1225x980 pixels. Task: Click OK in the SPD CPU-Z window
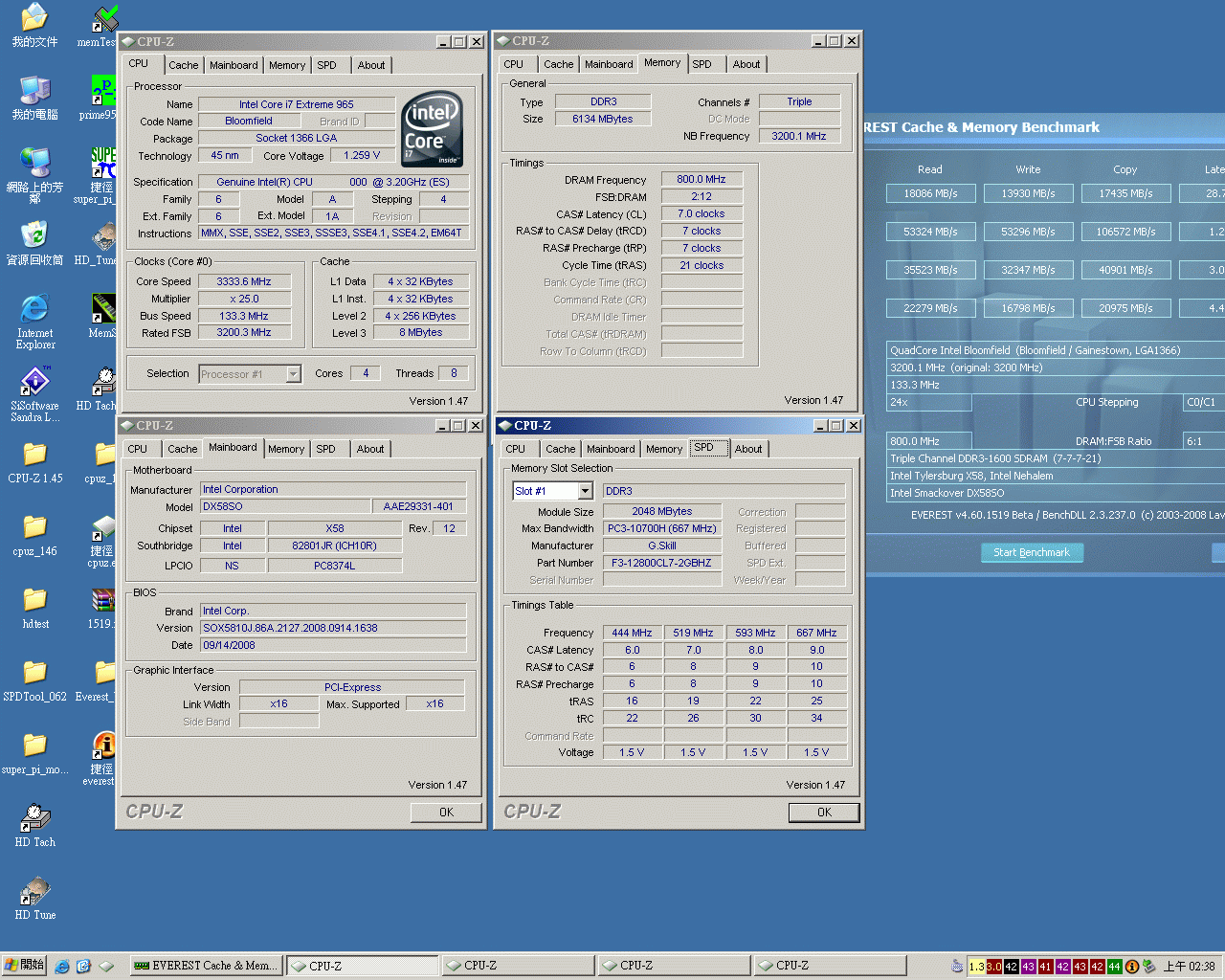[x=824, y=812]
